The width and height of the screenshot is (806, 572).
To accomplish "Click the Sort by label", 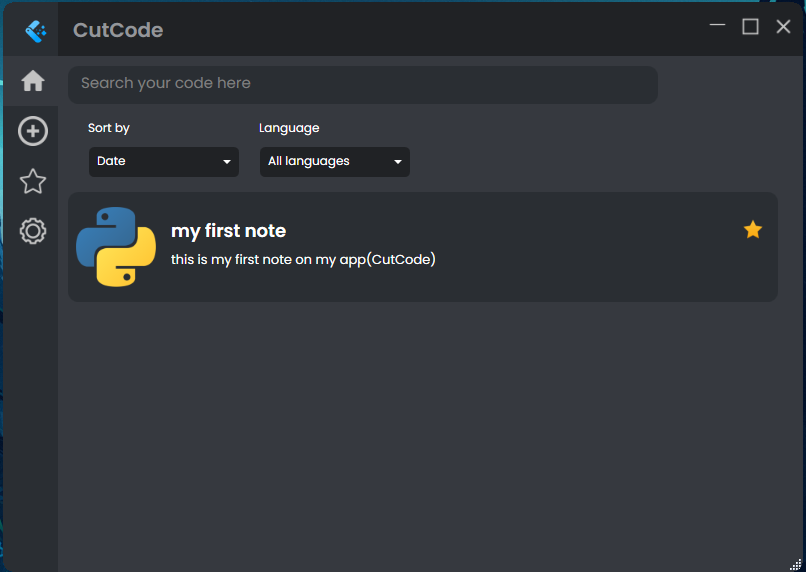I will click(108, 128).
